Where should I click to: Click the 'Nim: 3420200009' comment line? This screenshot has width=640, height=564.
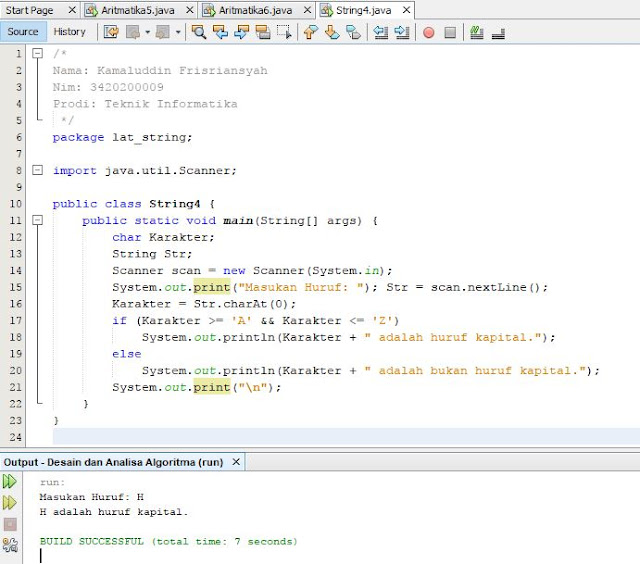[108, 87]
